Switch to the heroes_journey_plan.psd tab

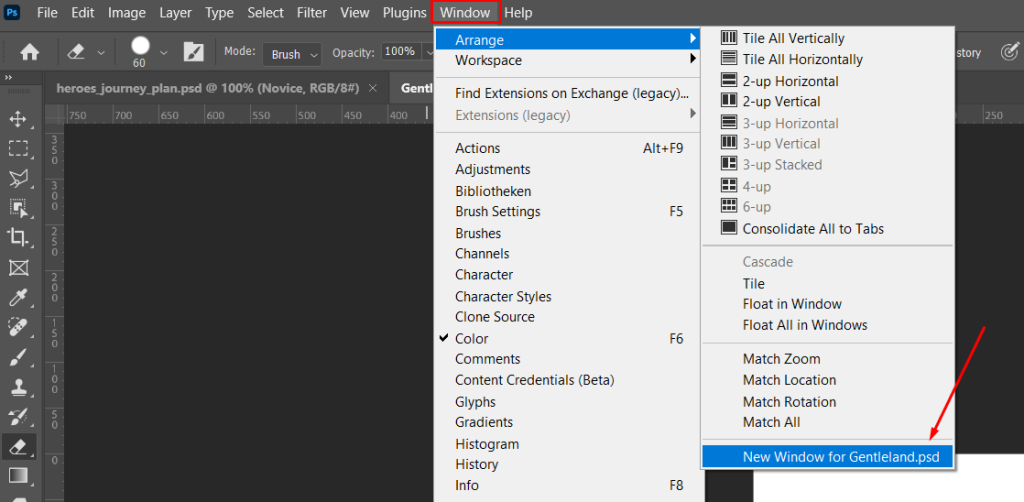coord(215,88)
